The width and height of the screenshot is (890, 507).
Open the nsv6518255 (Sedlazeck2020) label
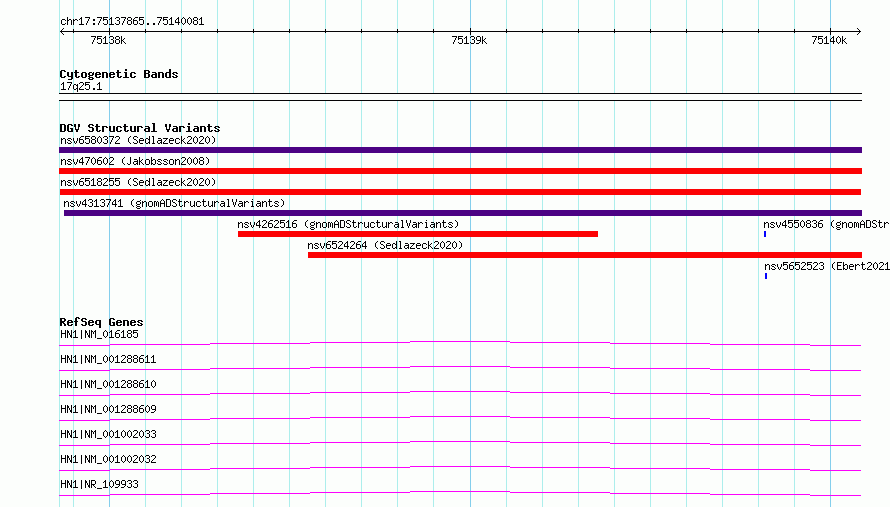(138, 182)
